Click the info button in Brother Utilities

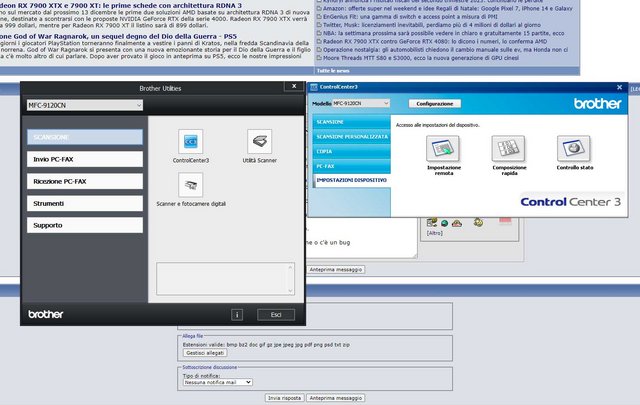tap(237, 314)
